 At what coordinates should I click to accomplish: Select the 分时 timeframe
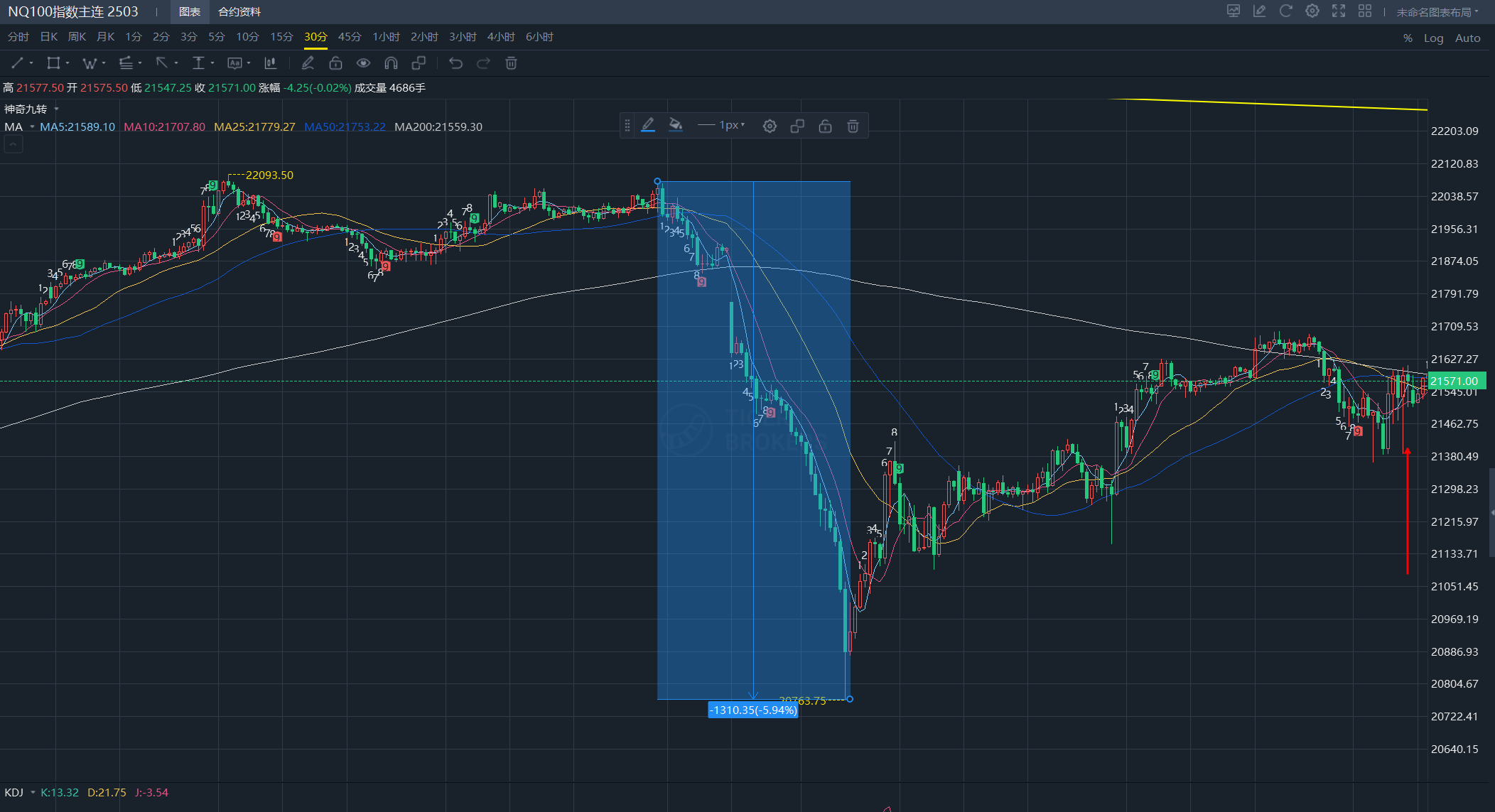(x=18, y=37)
